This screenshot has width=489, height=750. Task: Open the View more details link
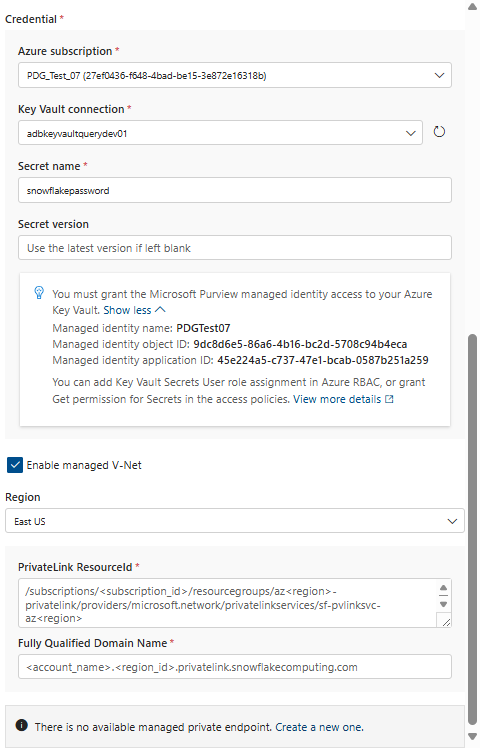337,399
